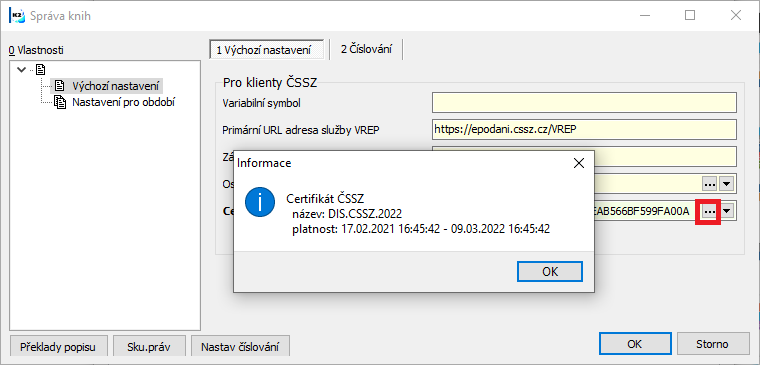Click the blue information icon in dialog
Viewport: 760px width, 365px height.
click(260, 201)
